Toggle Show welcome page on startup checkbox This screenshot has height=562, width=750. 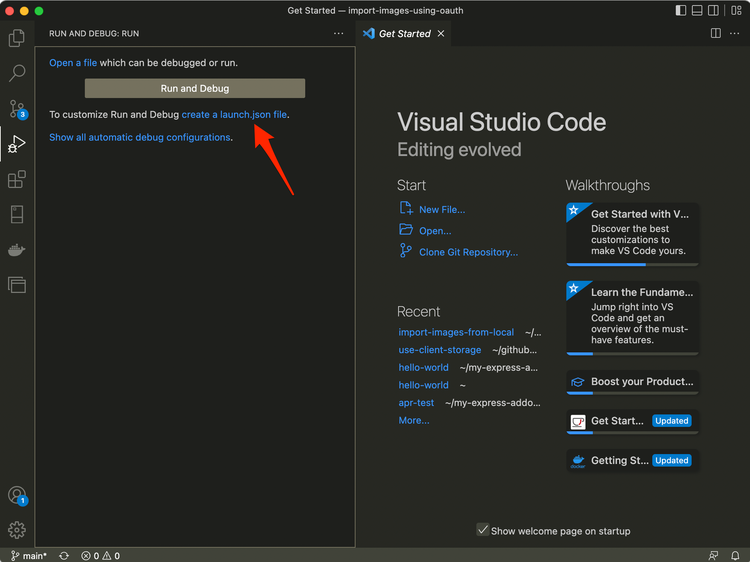(483, 529)
